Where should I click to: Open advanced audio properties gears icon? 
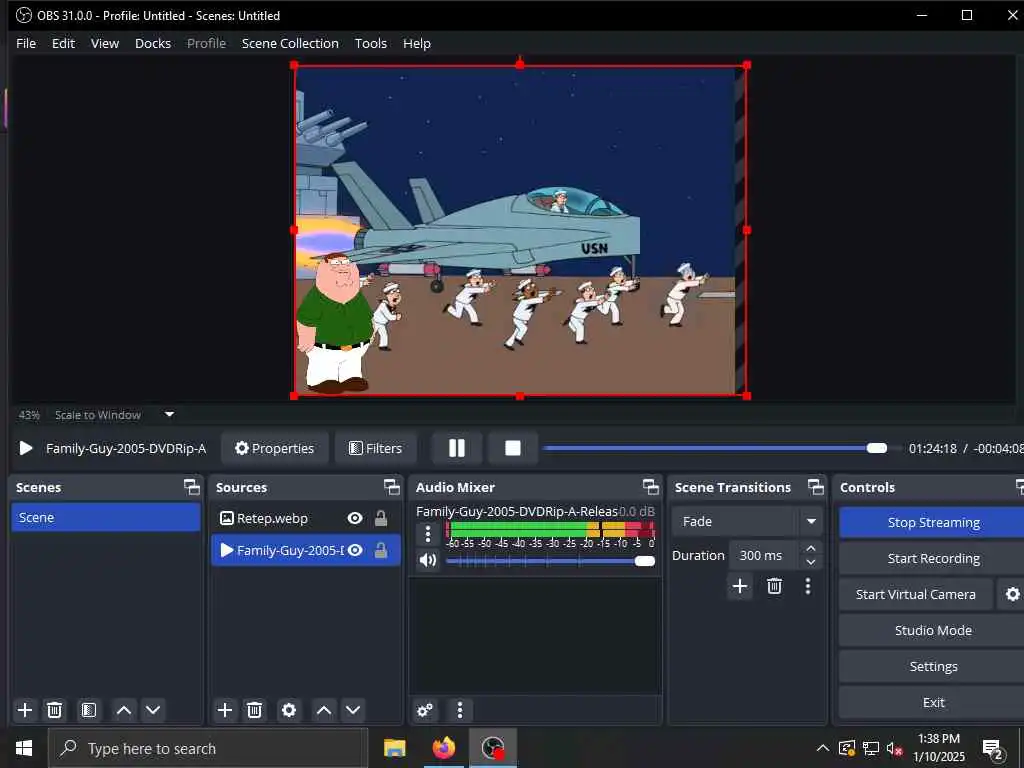425,710
